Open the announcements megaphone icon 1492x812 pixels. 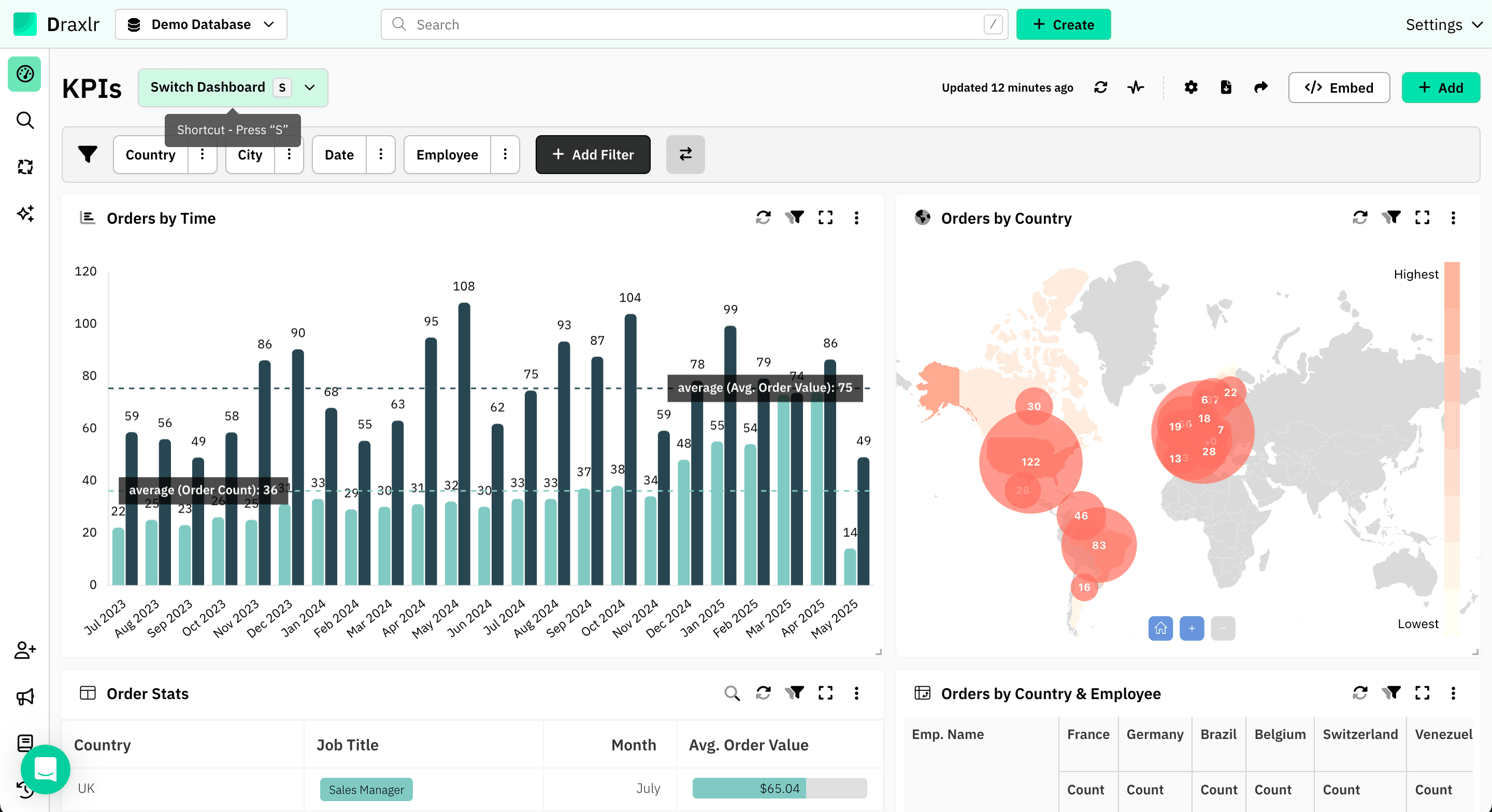tap(25, 696)
